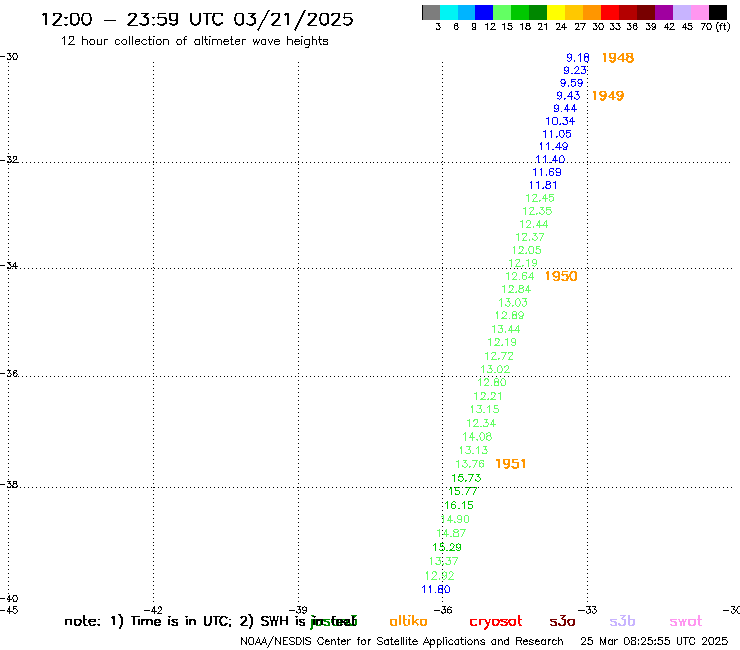Click the latitude axis label -32
Screen dimensions: 740x650
click(x=9, y=160)
